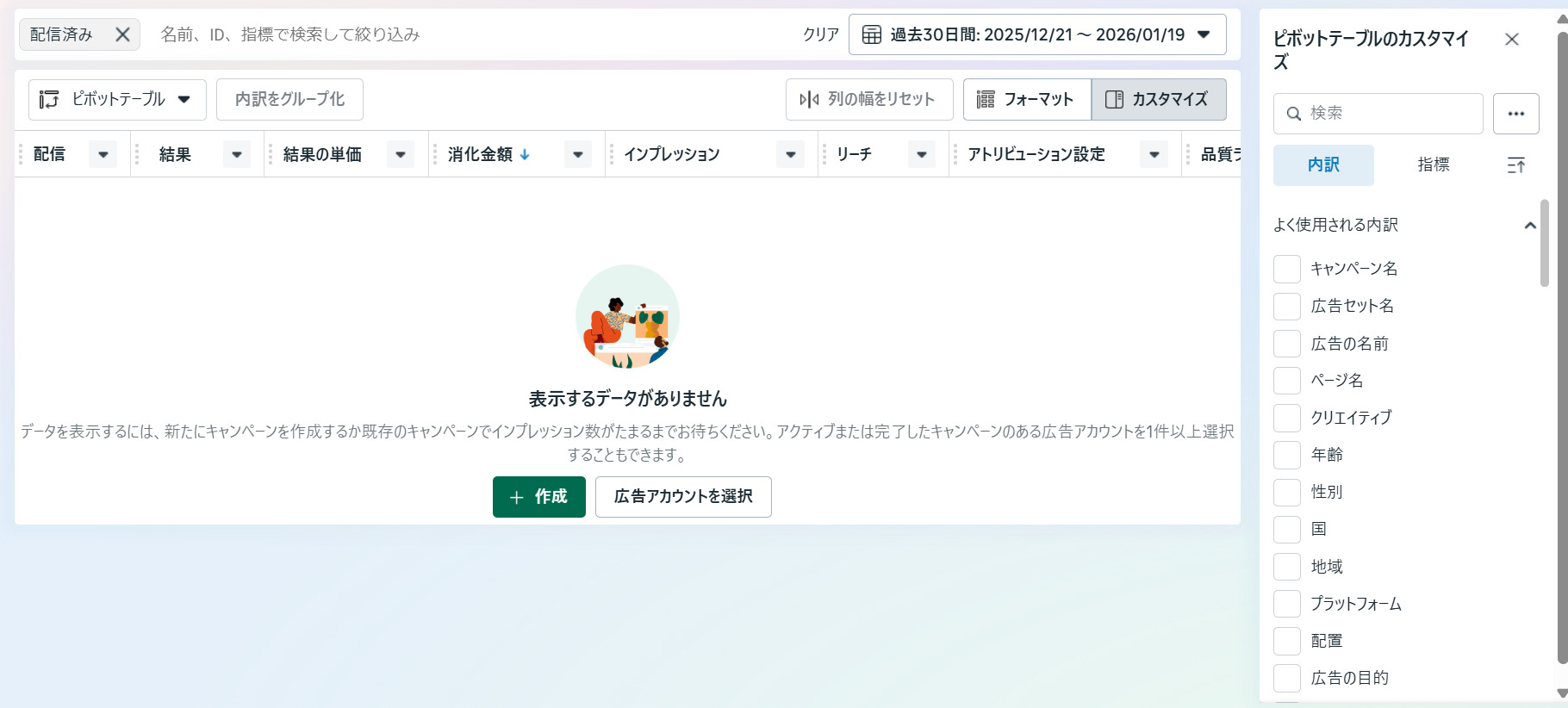
Task: Close the pivot table customize panel
Action: (x=1511, y=40)
